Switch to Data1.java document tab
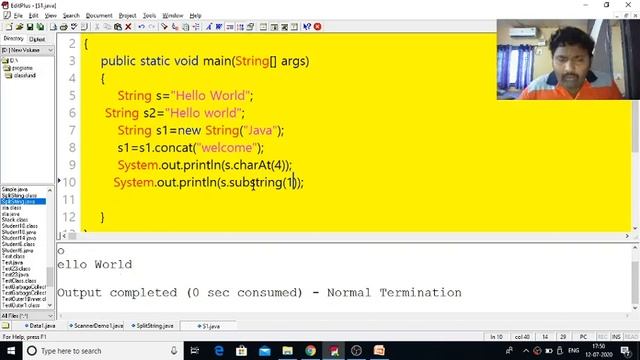The image size is (640, 360). [x=40, y=326]
